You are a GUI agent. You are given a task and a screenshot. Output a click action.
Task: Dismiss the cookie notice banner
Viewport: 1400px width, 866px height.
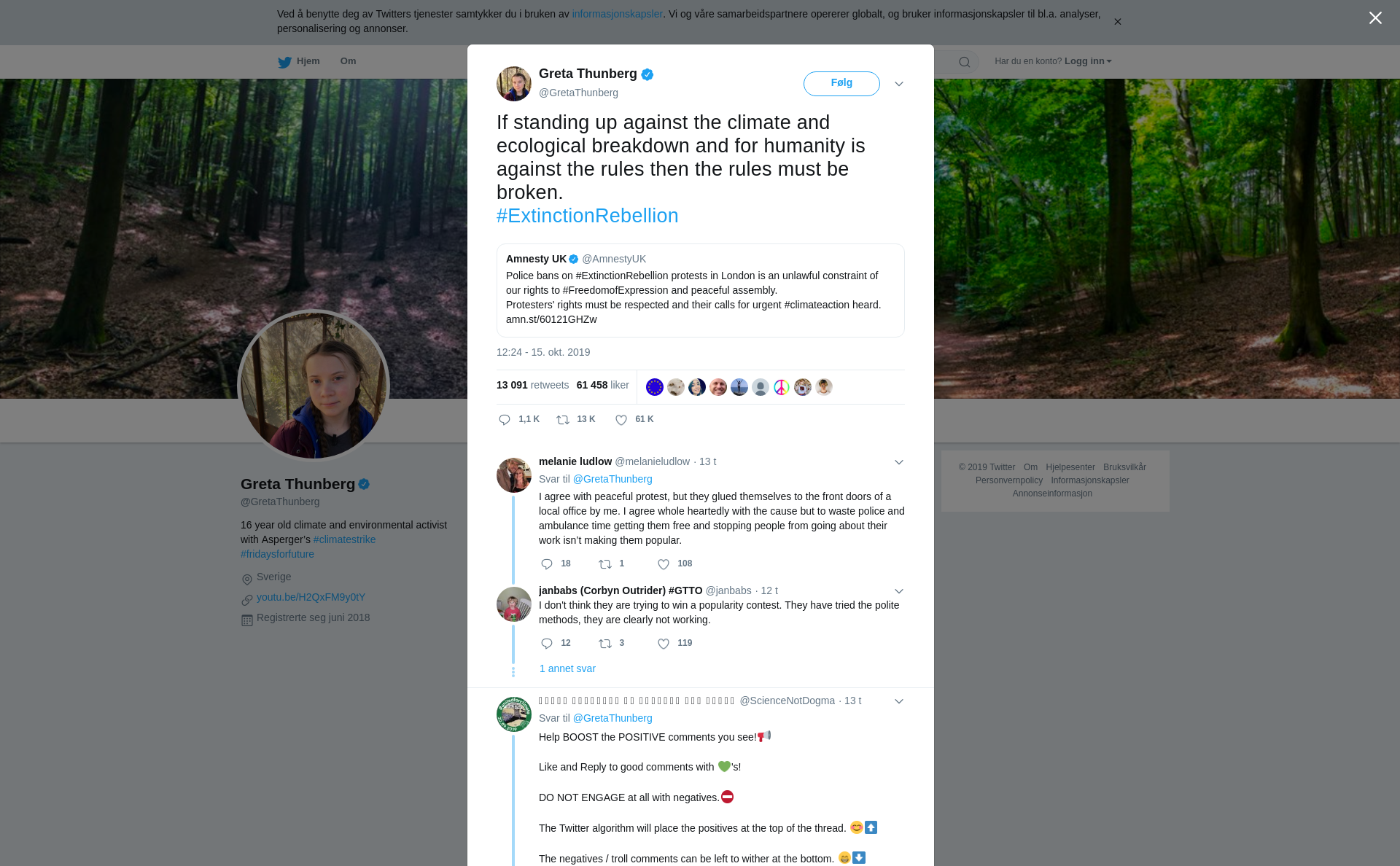click(1117, 22)
